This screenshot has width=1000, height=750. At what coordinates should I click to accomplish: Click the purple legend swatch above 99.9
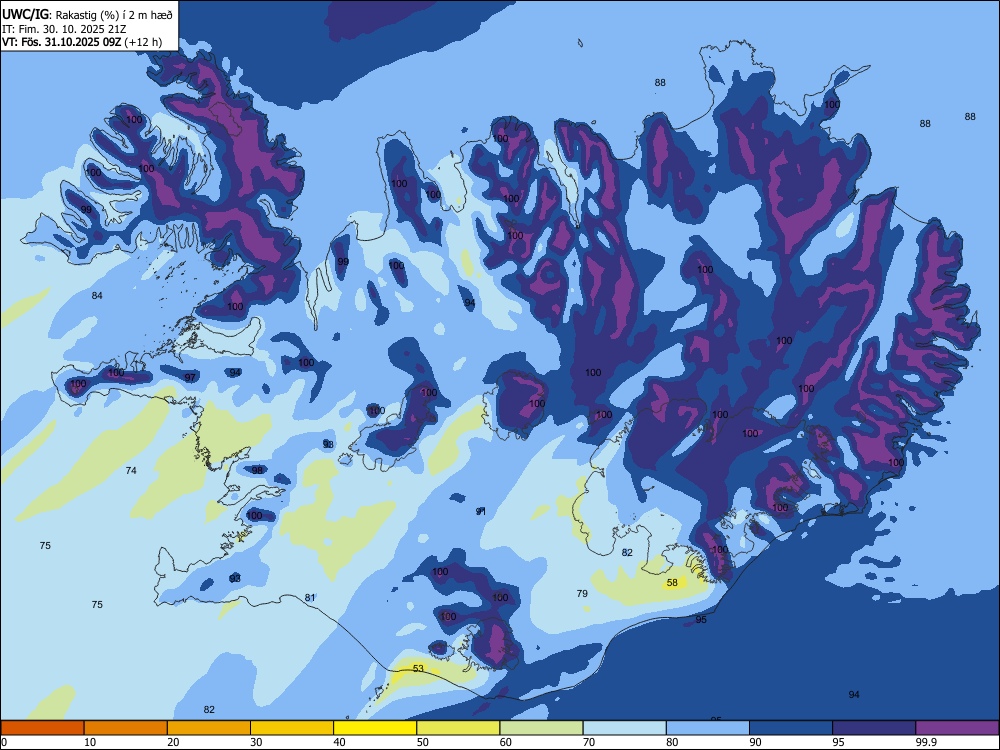coord(957,728)
